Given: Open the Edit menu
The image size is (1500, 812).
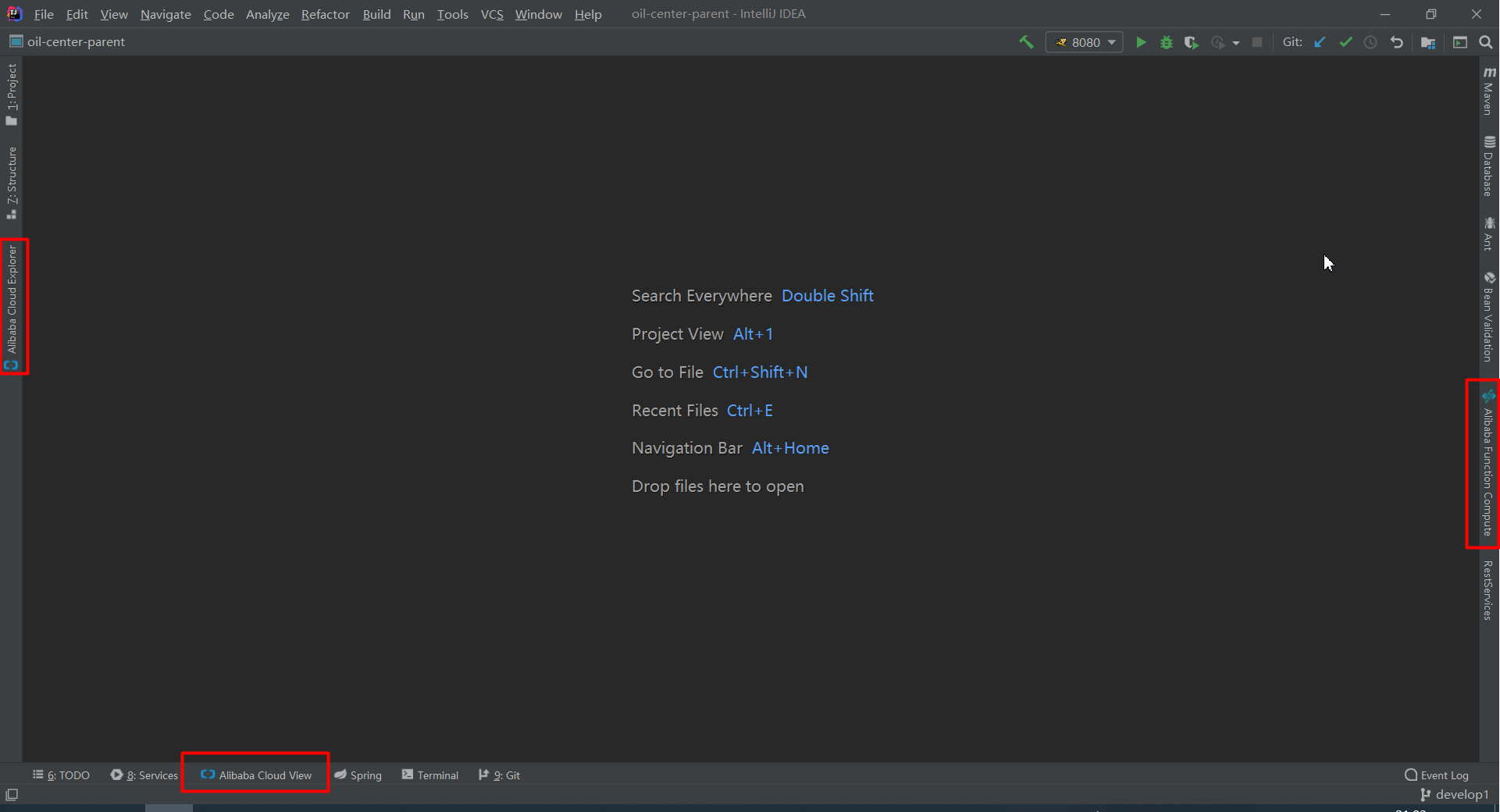Looking at the screenshot, I should pos(77,14).
